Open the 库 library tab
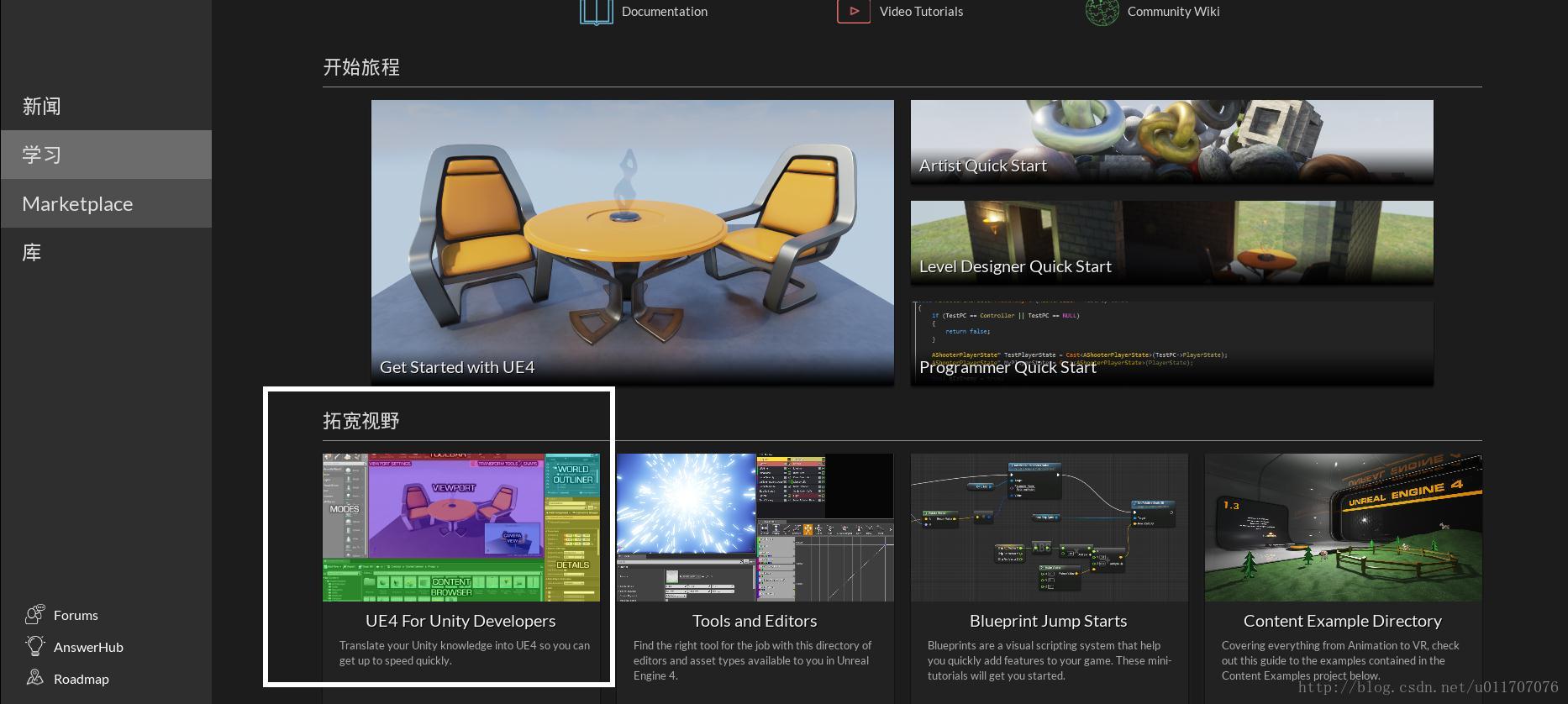The height and width of the screenshot is (704, 1568). (106, 252)
